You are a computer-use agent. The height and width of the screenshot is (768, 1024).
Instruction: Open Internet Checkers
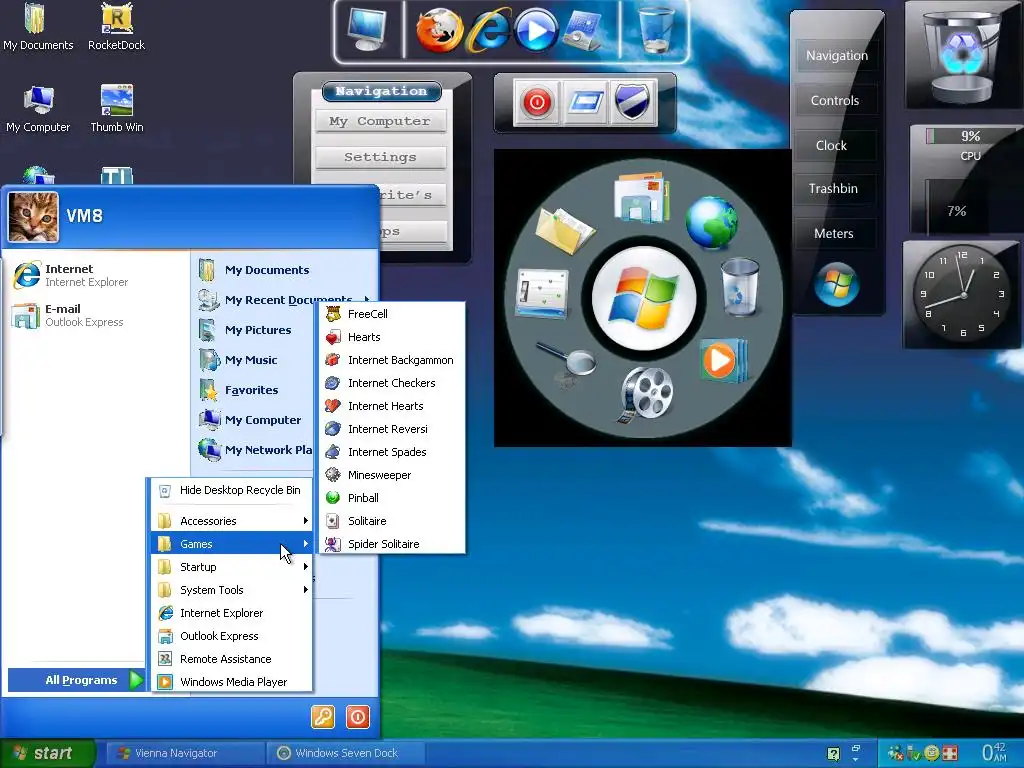[x=392, y=383]
